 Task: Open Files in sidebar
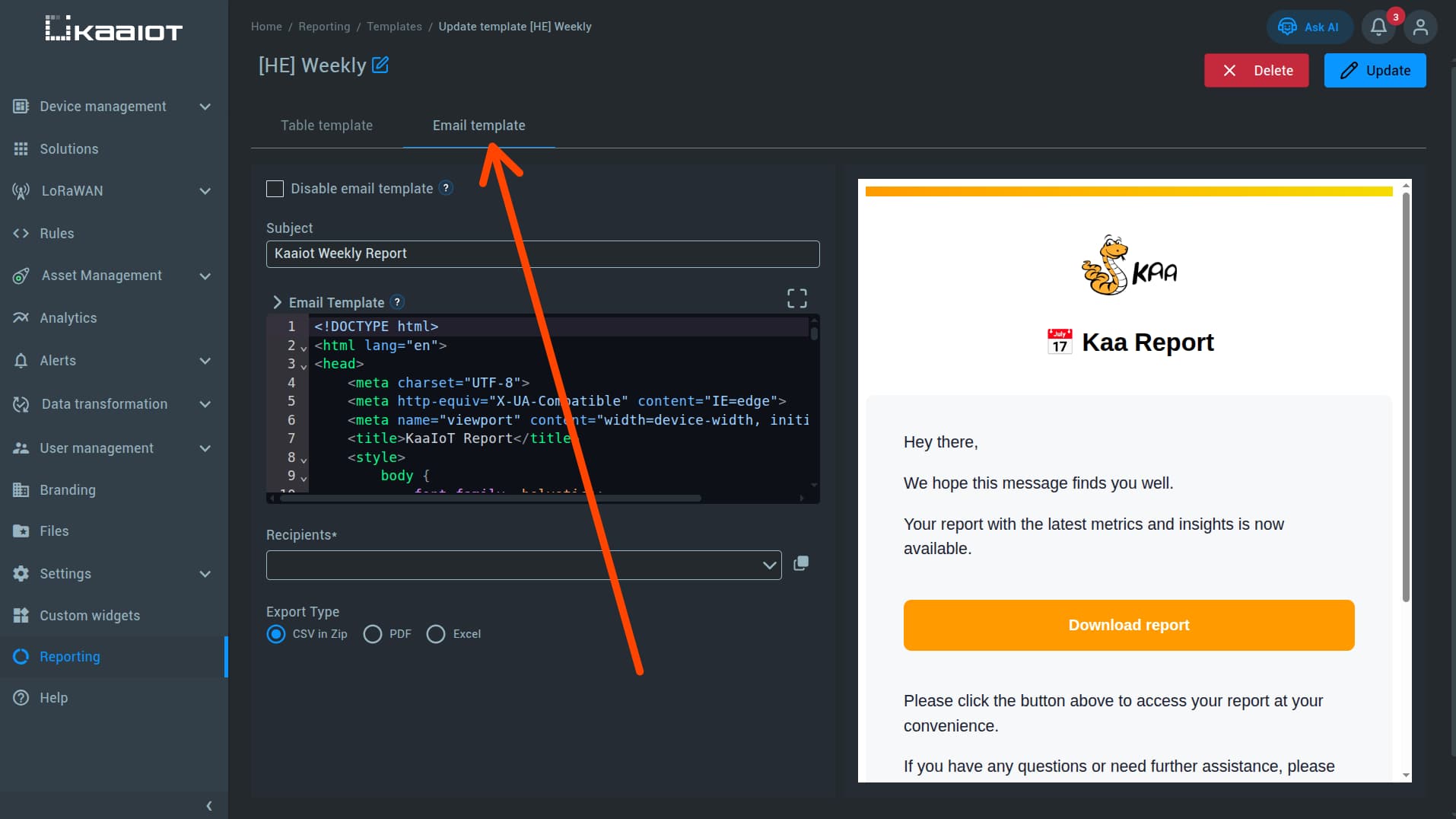[x=54, y=531]
